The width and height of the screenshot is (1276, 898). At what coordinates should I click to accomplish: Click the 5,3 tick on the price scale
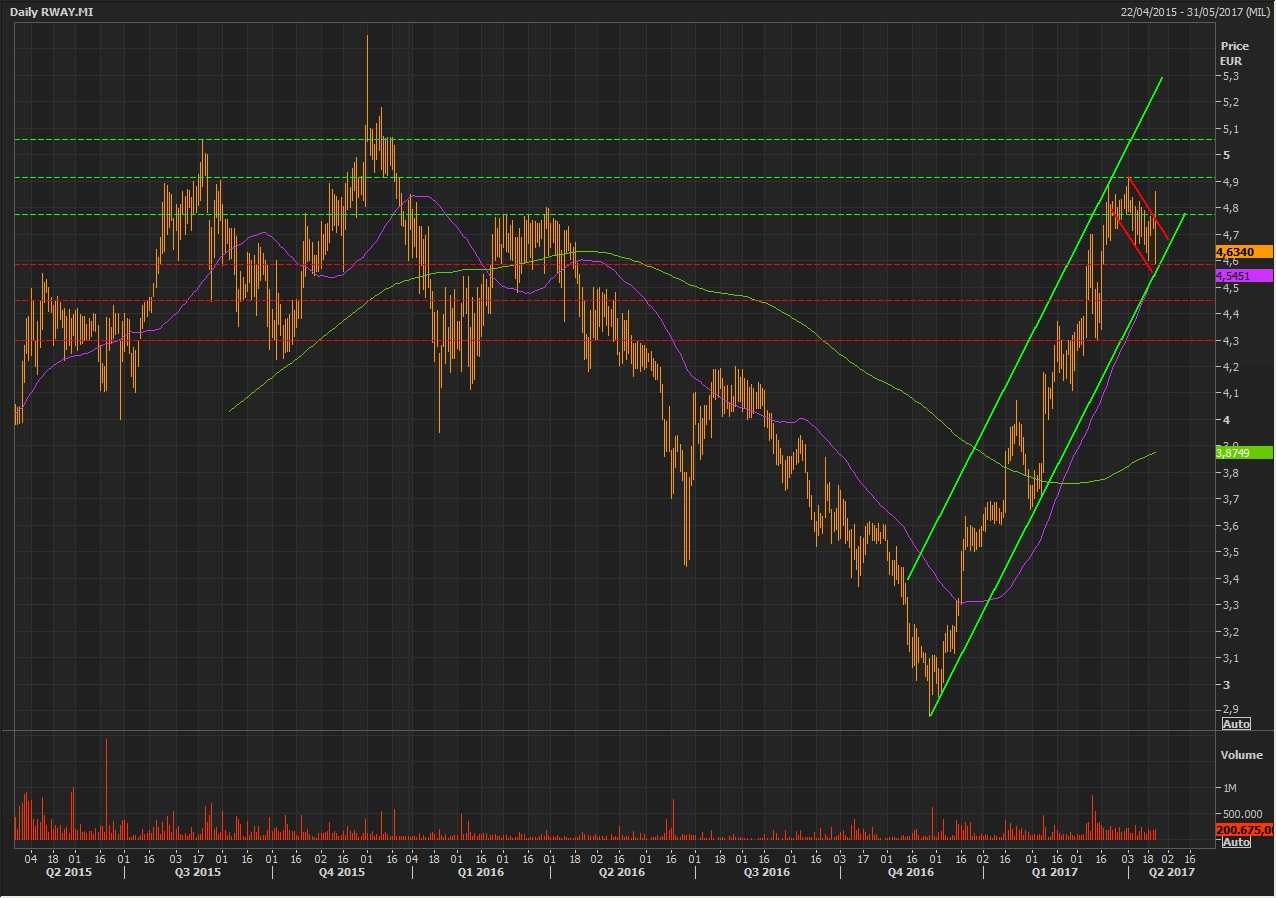pyautogui.click(x=1231, y=76)
